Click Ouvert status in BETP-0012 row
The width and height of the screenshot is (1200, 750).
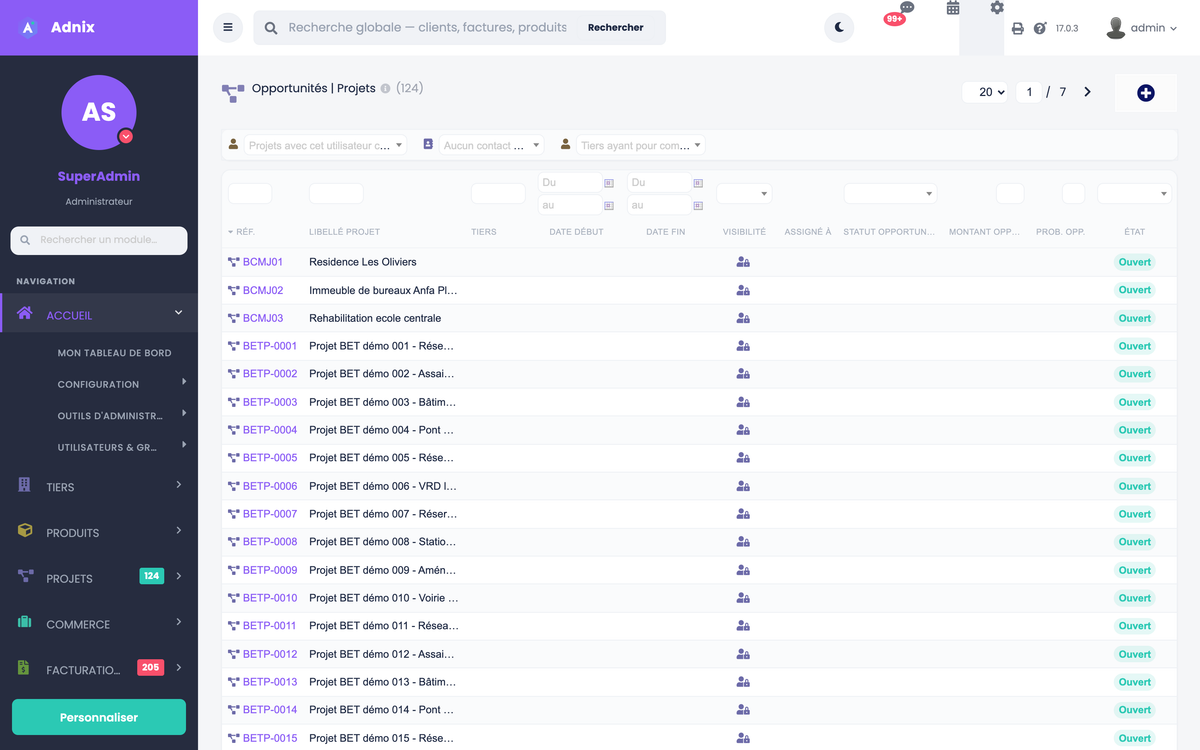[x=1135, y=654]
